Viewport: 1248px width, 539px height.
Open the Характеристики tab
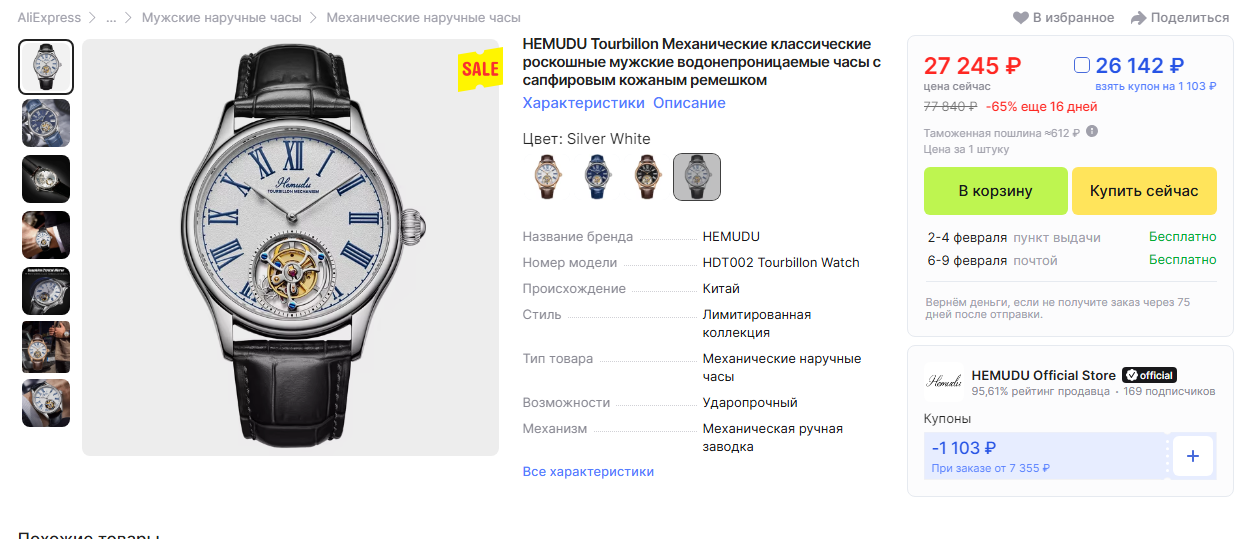point(583,103)
